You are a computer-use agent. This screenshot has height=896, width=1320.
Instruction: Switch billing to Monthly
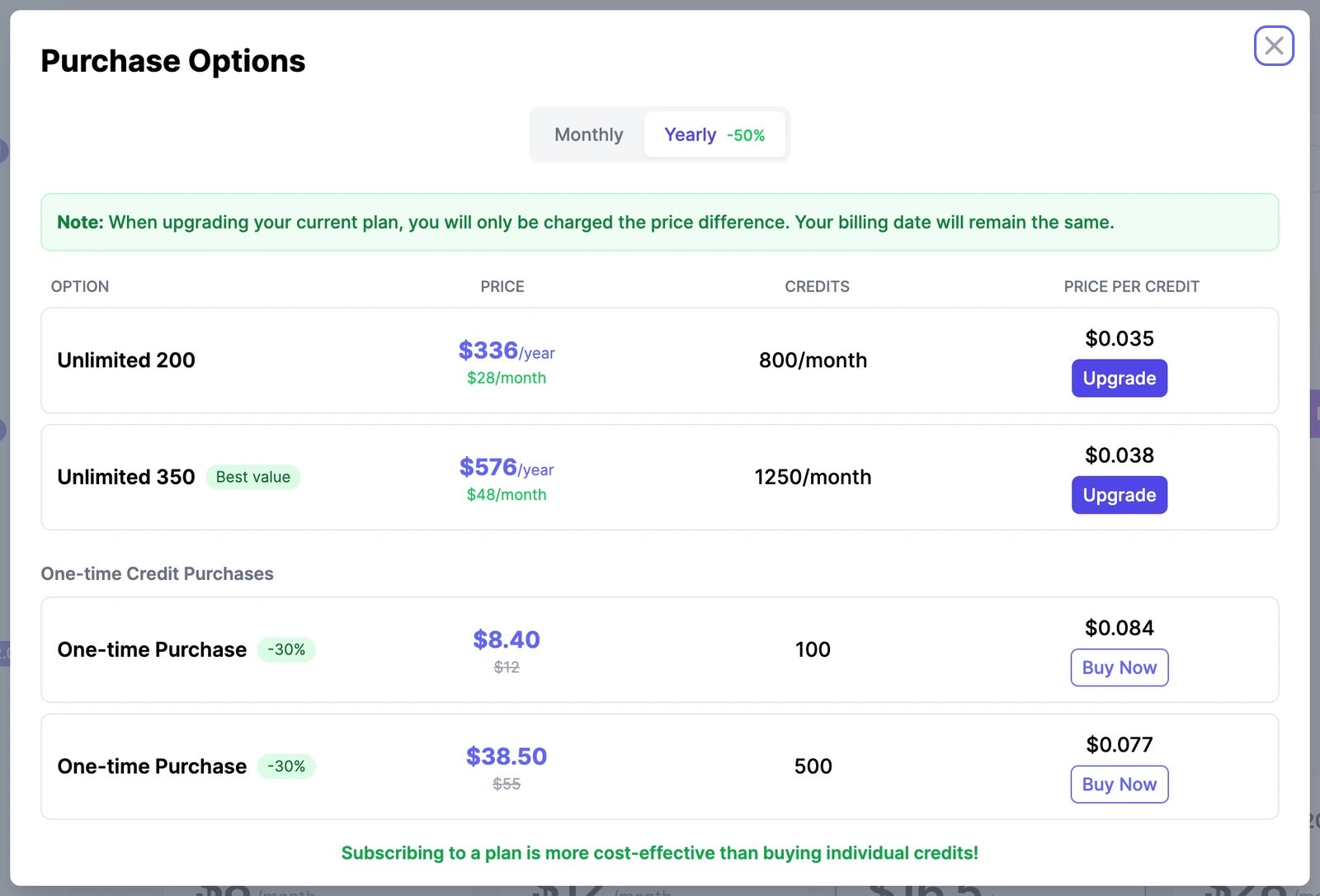coord(588,134)
